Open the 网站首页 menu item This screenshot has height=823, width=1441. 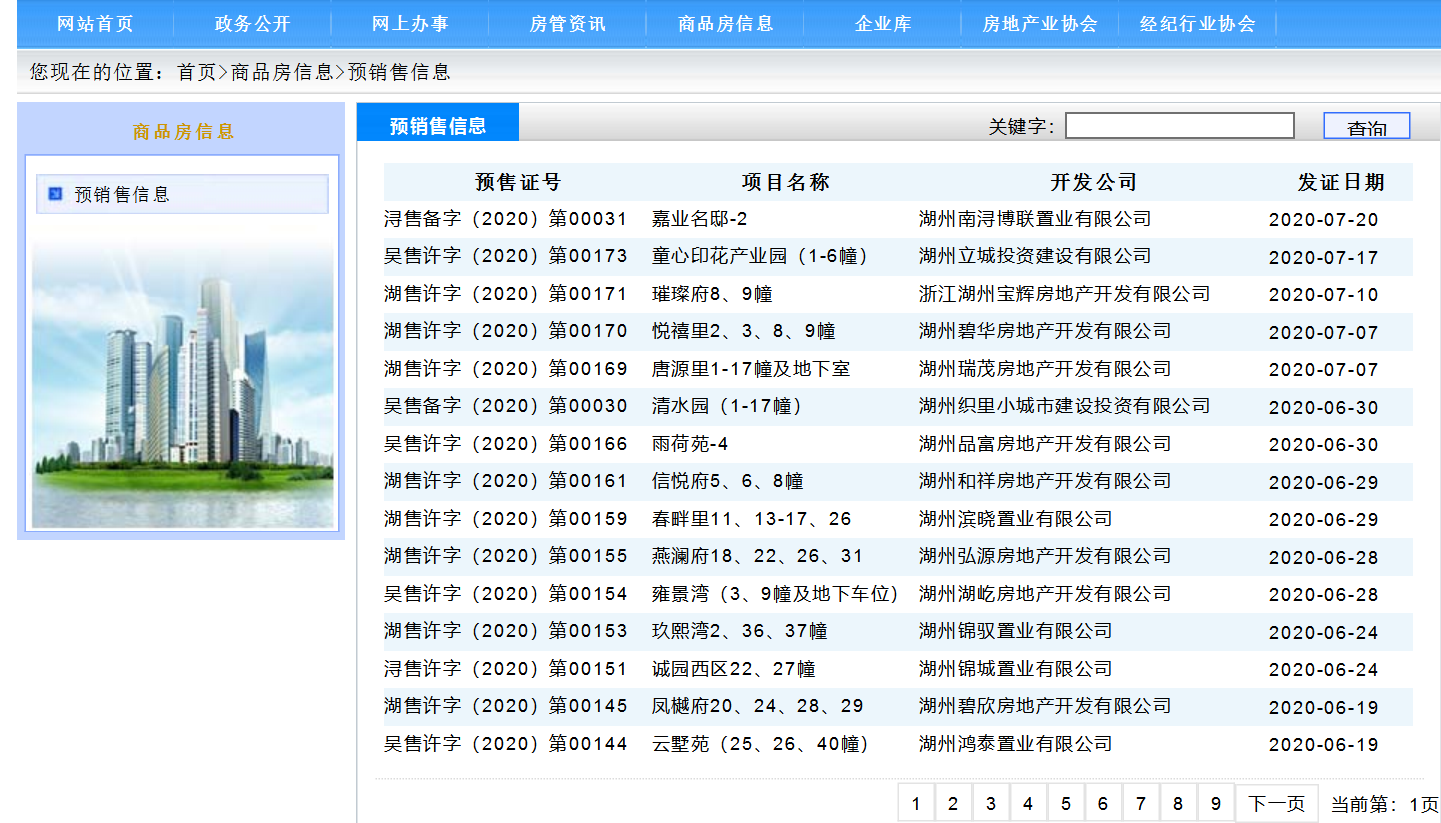[95, 24]
